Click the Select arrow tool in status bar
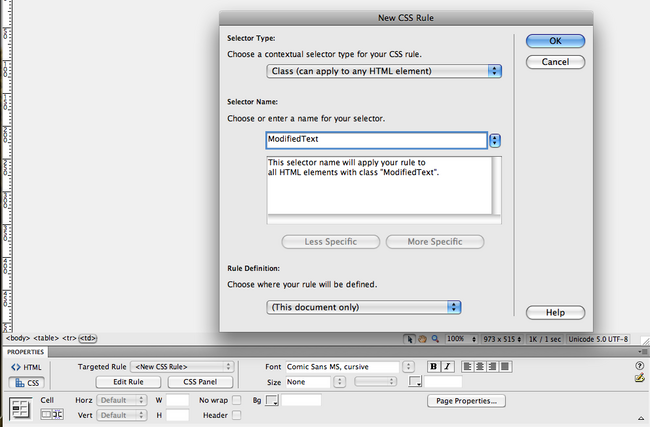This screenshot has height=427, width=650. (x=410, y=339)
